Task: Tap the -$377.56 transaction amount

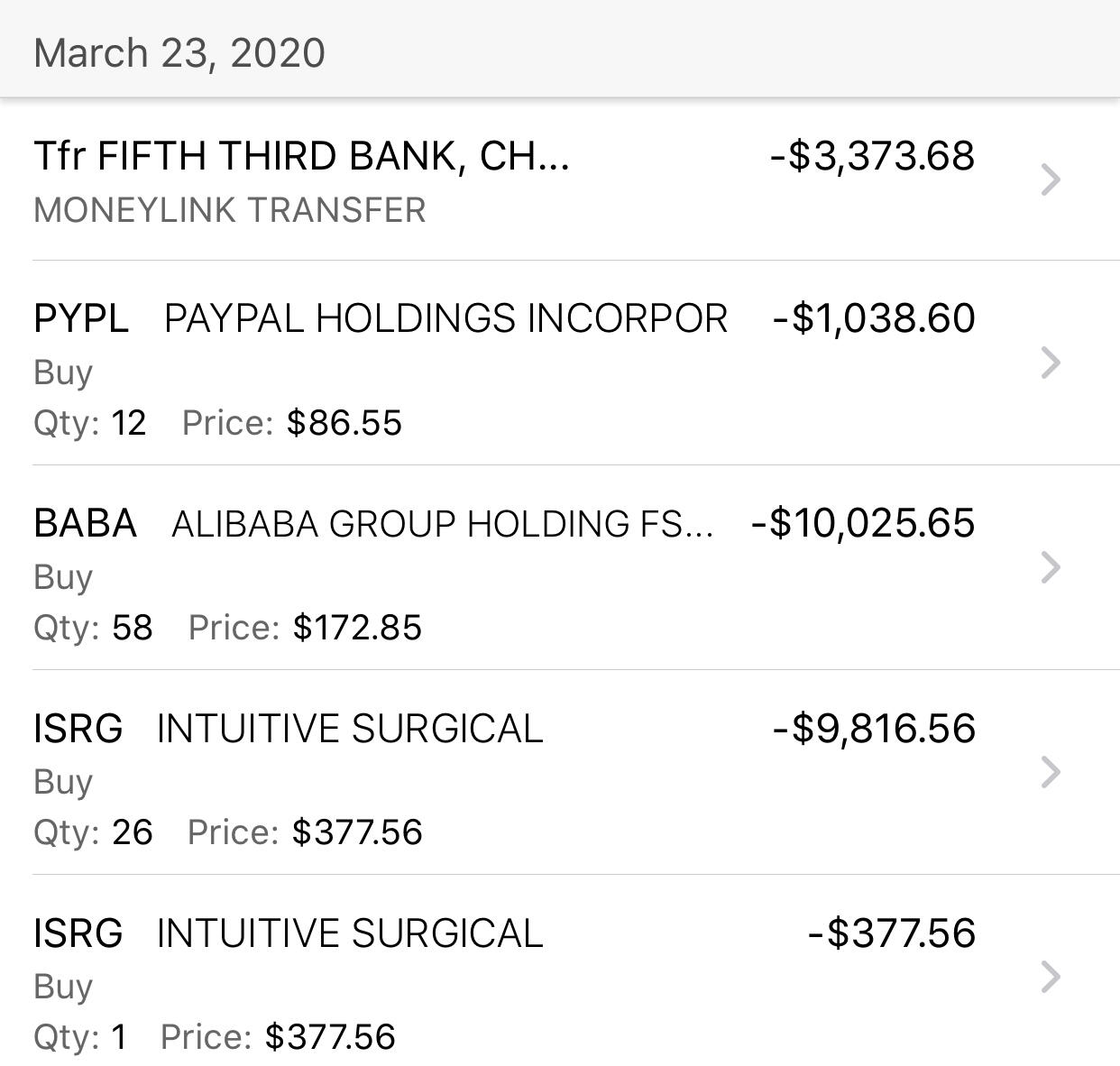Action: point(892,933)
